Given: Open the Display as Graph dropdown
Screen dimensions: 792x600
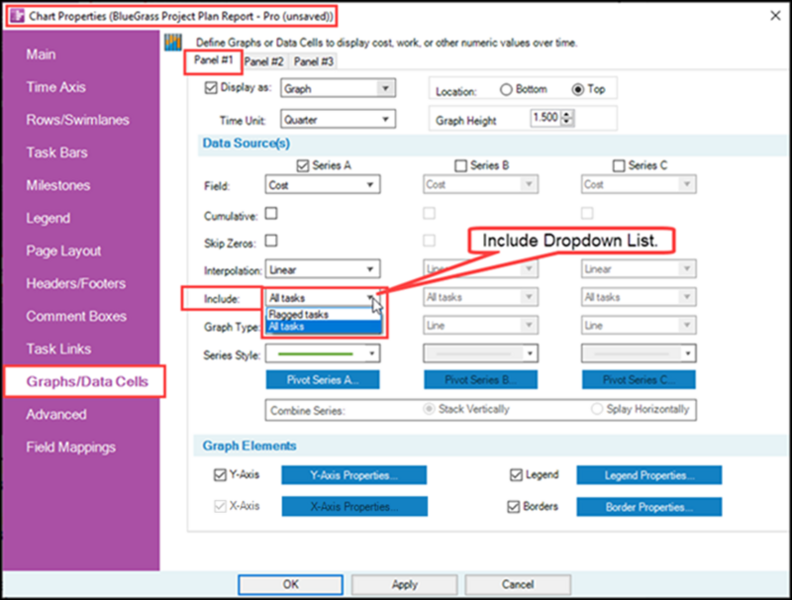Looking at the screenshot, I should (x=338, y=88).
